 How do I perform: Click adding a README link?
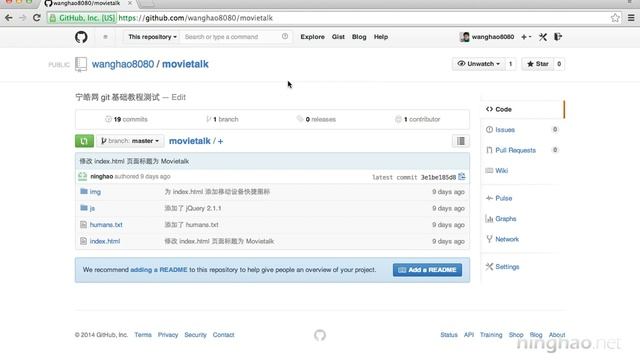point(159,270)
